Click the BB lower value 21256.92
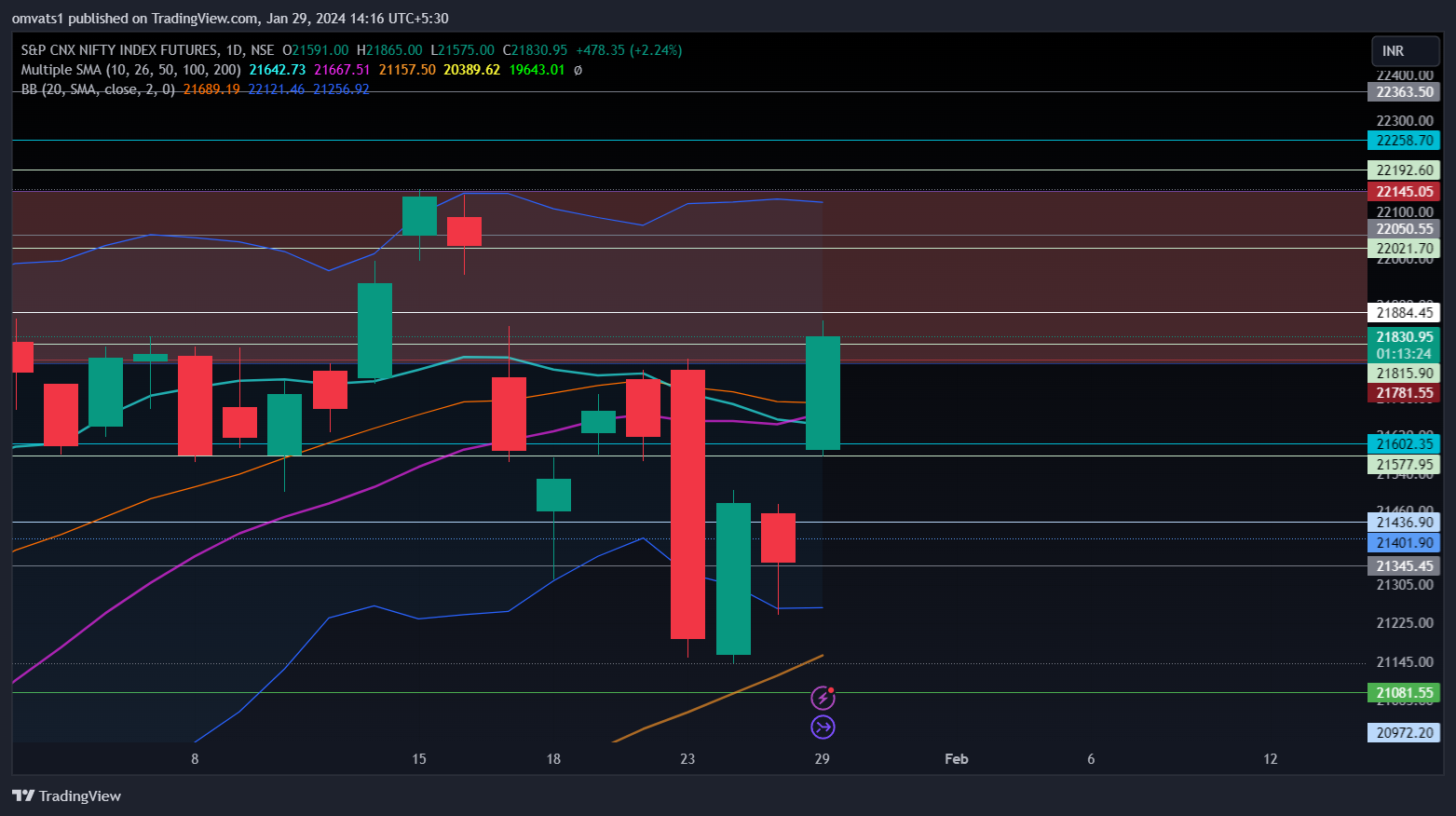Viewport: 1456px width, 816px height. tap(341, 89)
